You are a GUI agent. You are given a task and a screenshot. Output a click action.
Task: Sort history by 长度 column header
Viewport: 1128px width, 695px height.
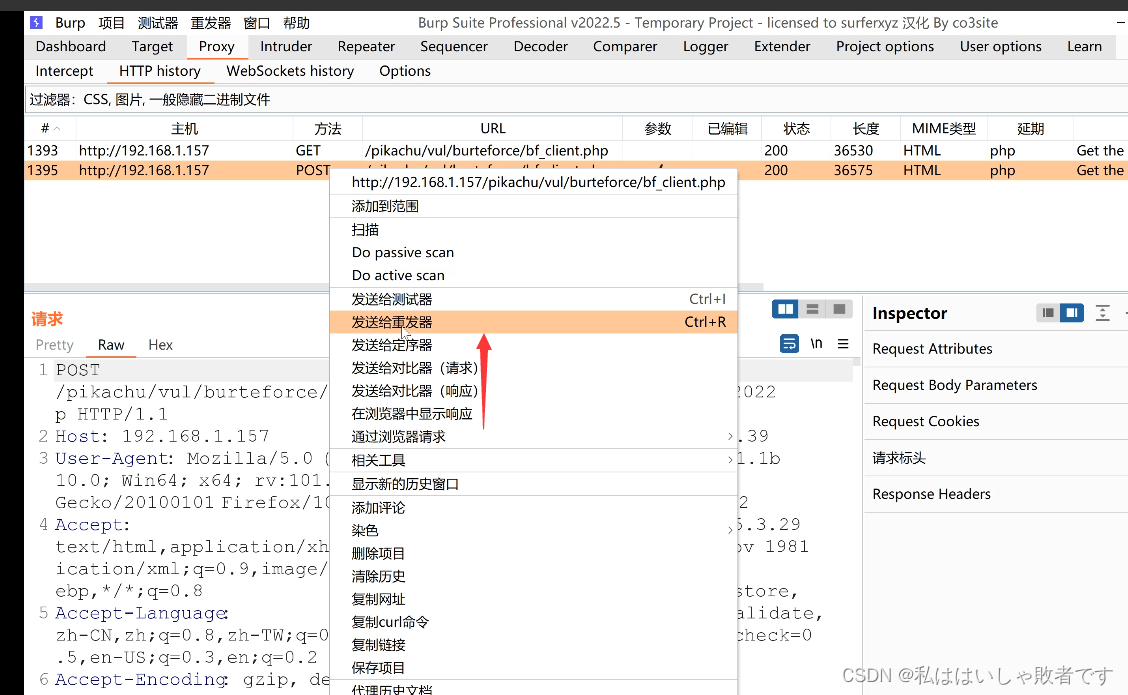click(x=865, y=128)
